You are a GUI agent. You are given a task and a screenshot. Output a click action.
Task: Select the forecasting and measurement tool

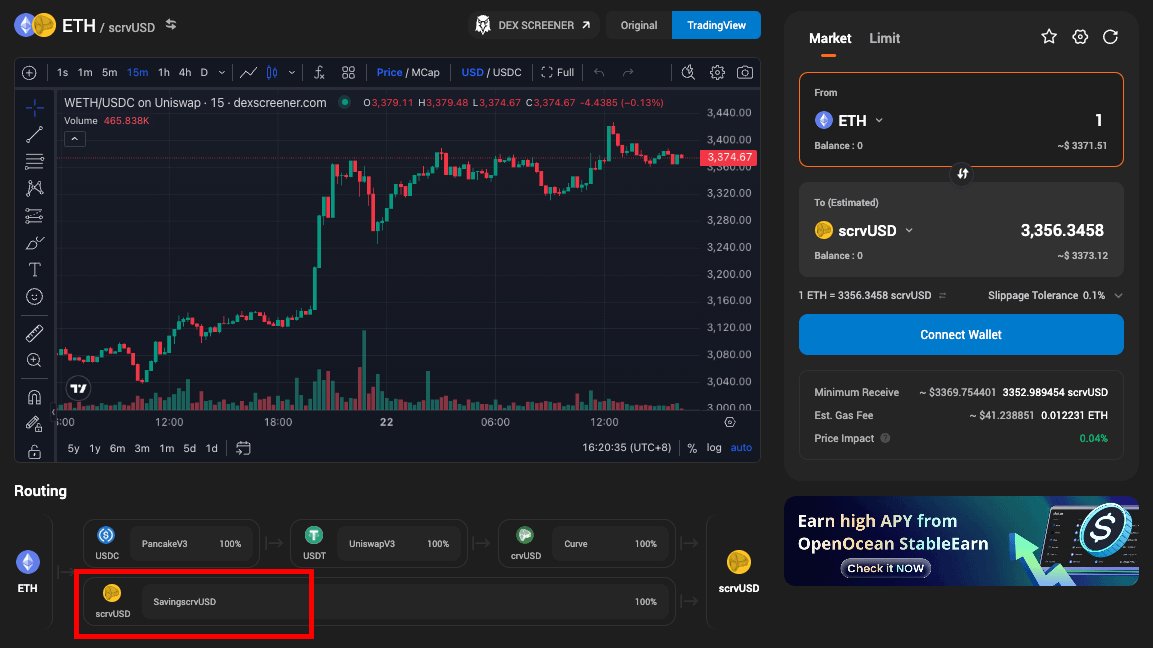[34, 216]
